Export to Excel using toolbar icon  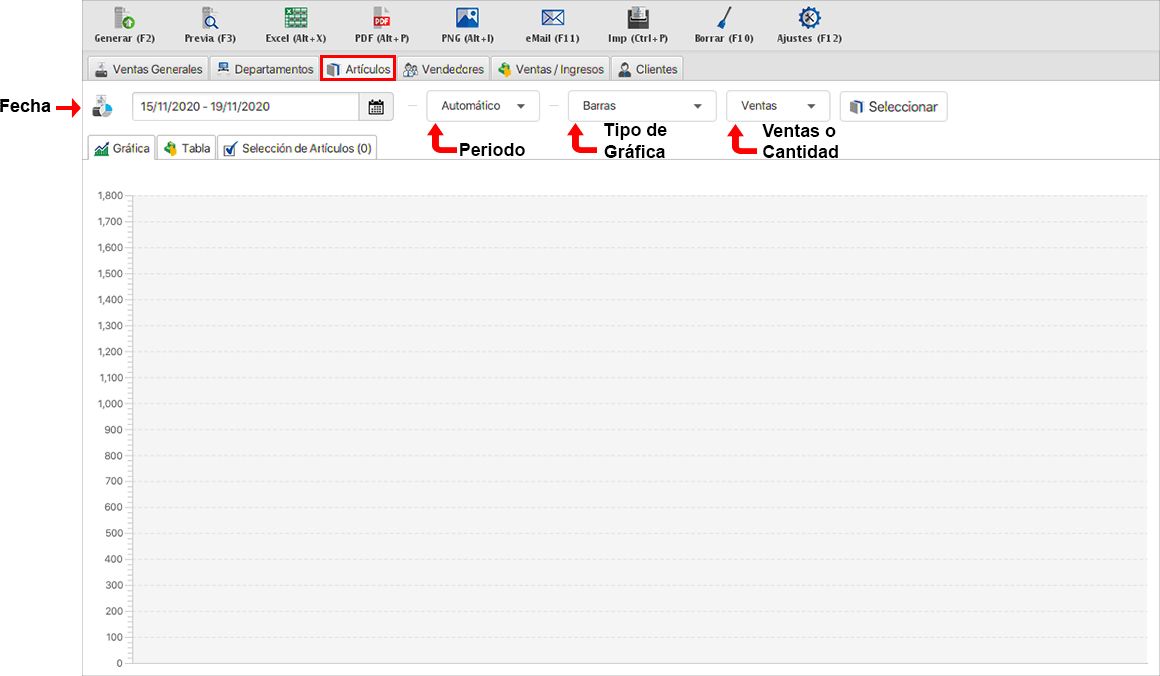point(296,18)
